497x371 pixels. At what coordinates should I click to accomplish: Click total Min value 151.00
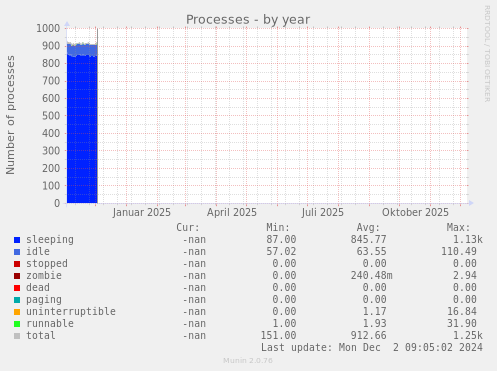pyautogui.click(x=278, y=335)
